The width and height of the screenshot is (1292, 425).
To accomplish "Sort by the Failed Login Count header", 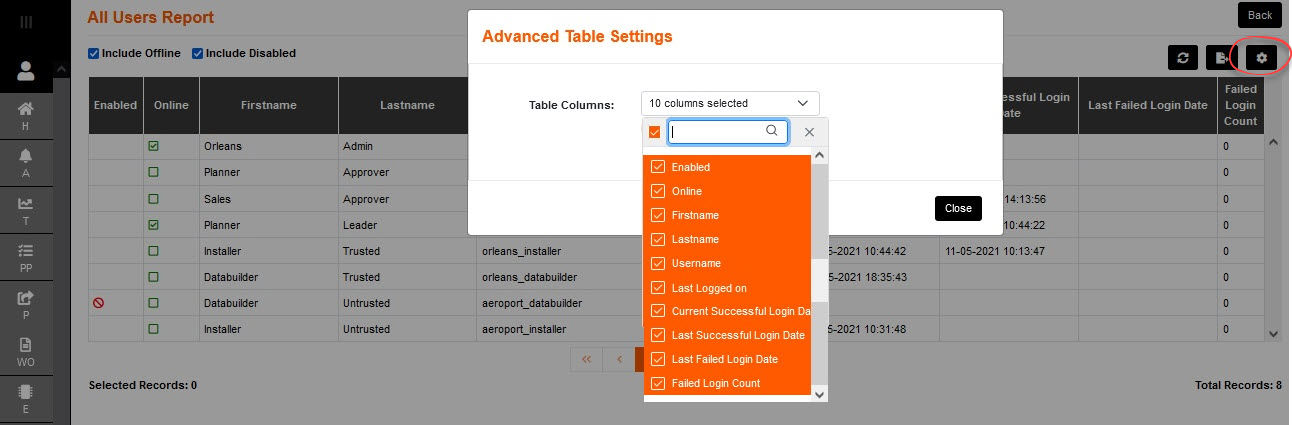I will tap(1240, 105).
